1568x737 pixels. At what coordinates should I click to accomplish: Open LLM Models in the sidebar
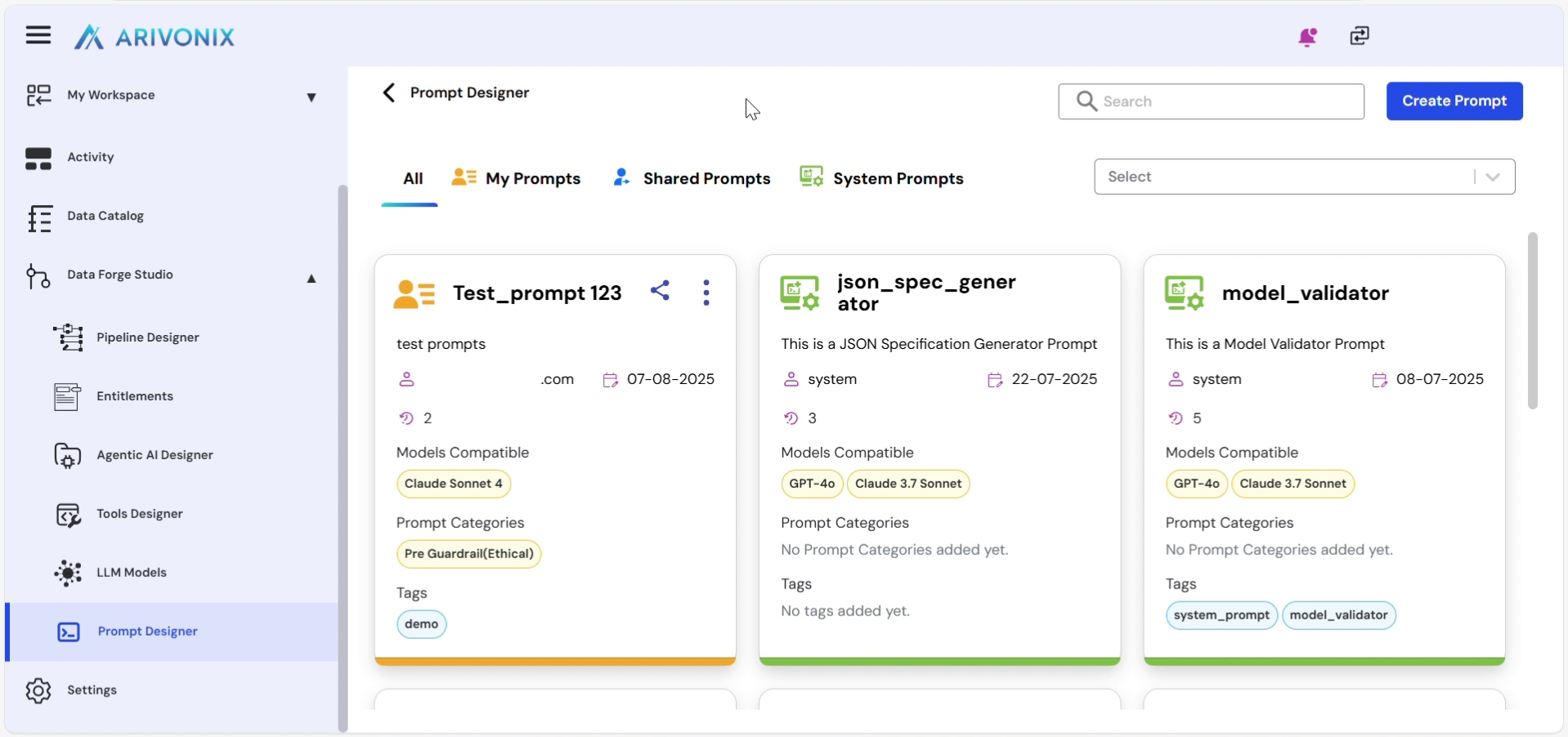tap(131, 573)
